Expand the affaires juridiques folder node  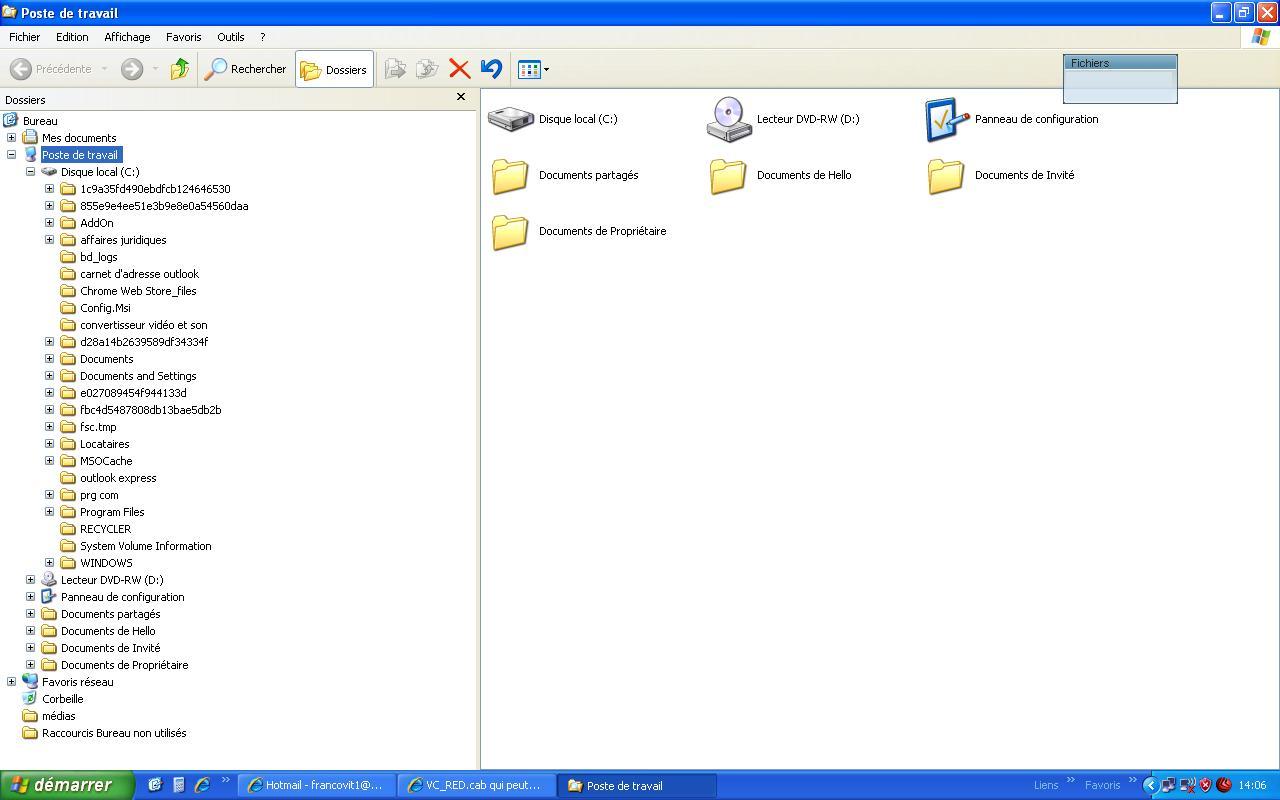coord(49,240)
